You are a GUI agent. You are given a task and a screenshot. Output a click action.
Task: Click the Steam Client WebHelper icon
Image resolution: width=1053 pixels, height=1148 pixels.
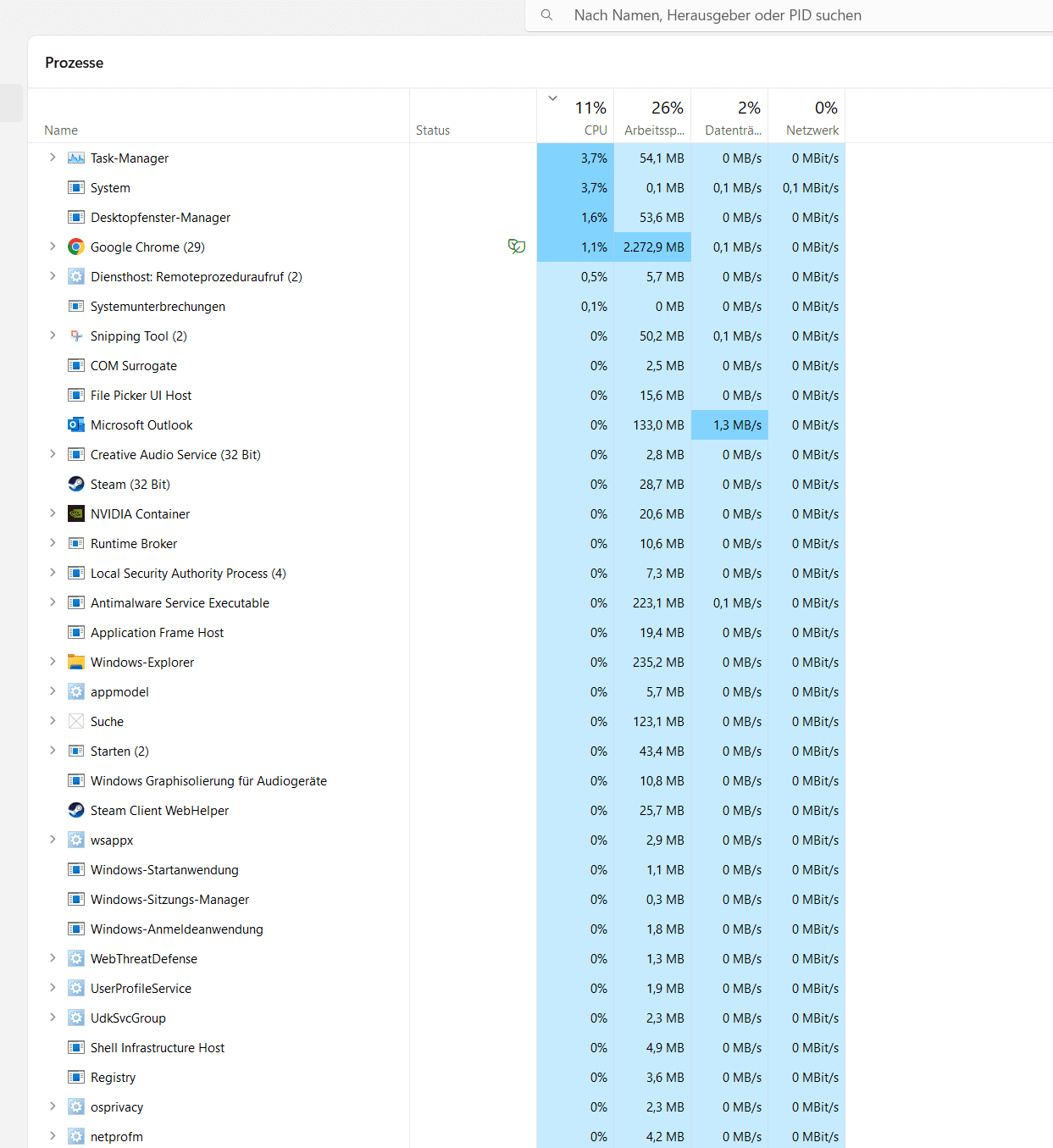76,811
